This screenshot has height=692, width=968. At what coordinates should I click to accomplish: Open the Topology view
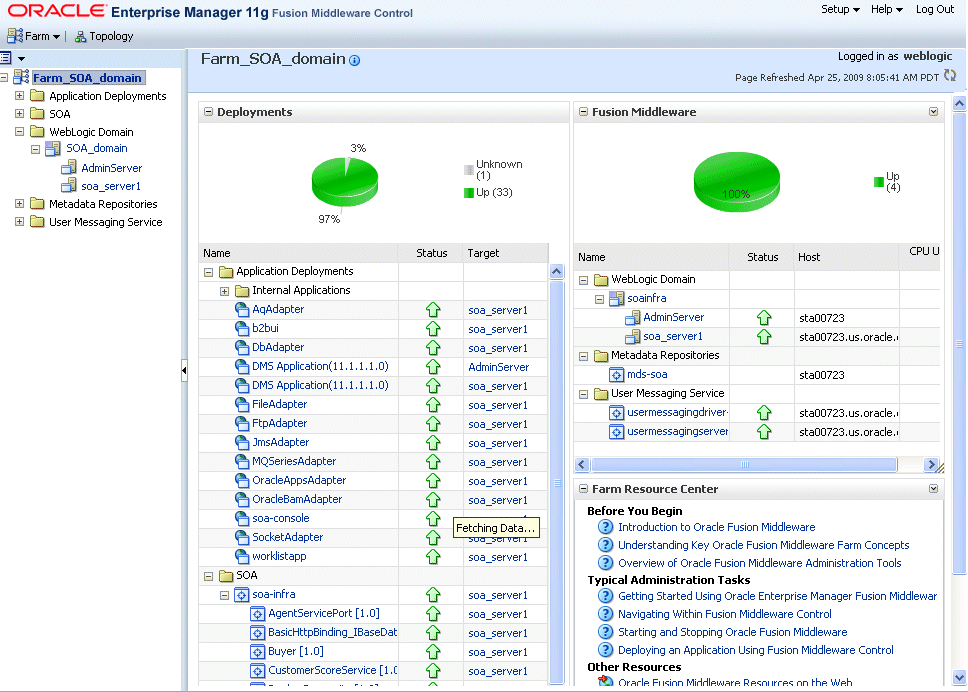104,36
